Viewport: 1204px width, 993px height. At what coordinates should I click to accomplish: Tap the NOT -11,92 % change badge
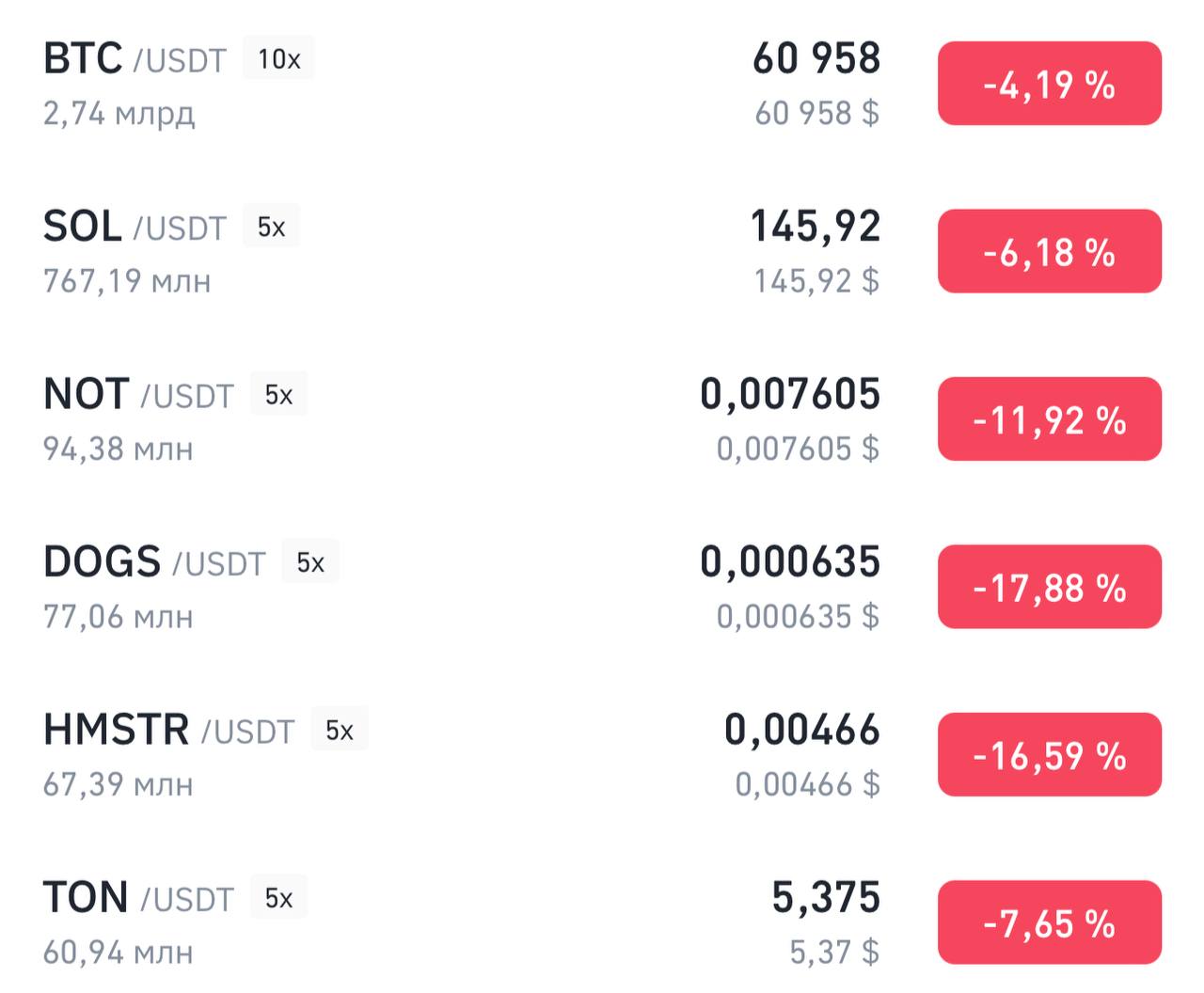(1049, 419)
